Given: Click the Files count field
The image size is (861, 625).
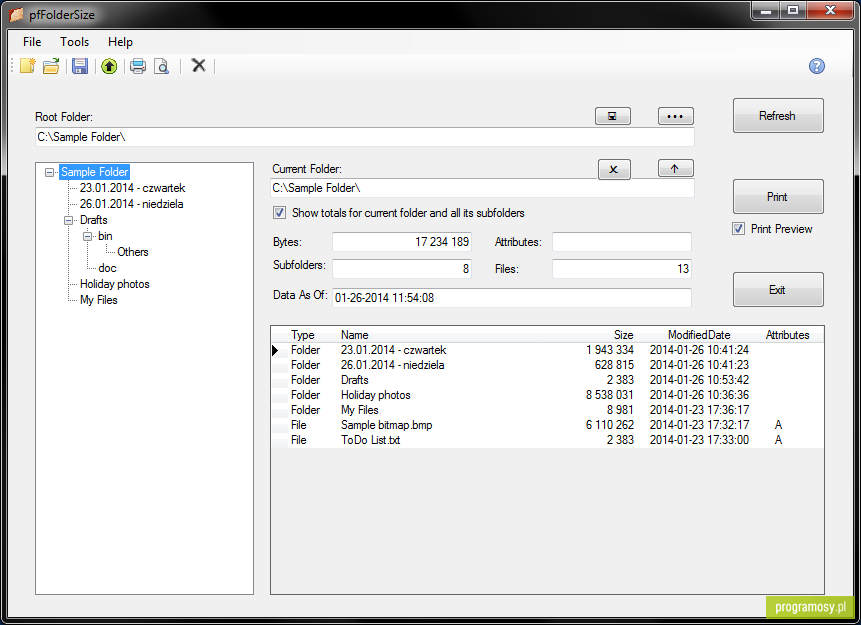Looking at the screenshot, I should tap(622, 269).
